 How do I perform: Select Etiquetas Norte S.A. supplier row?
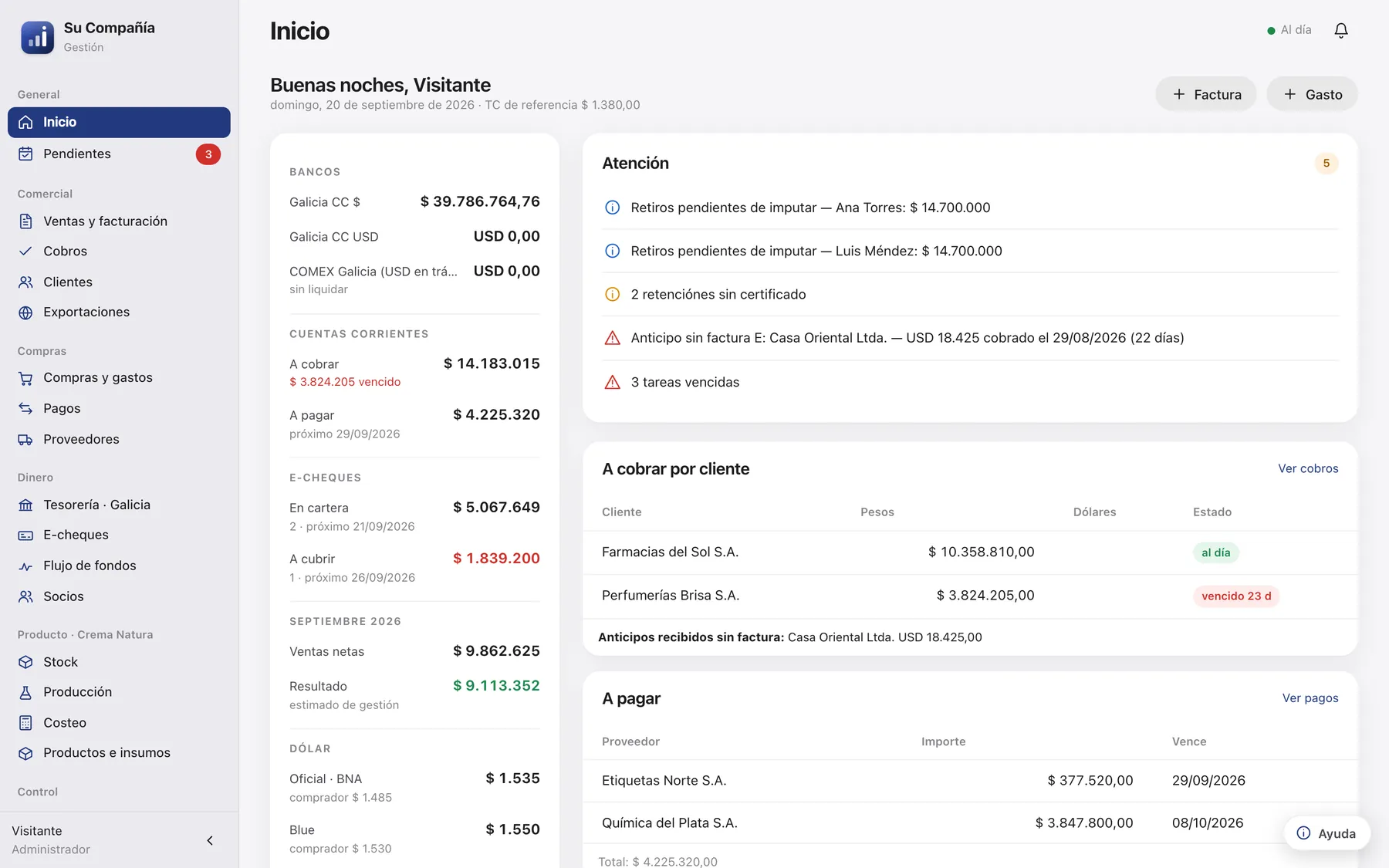click(x=970, y=781)
